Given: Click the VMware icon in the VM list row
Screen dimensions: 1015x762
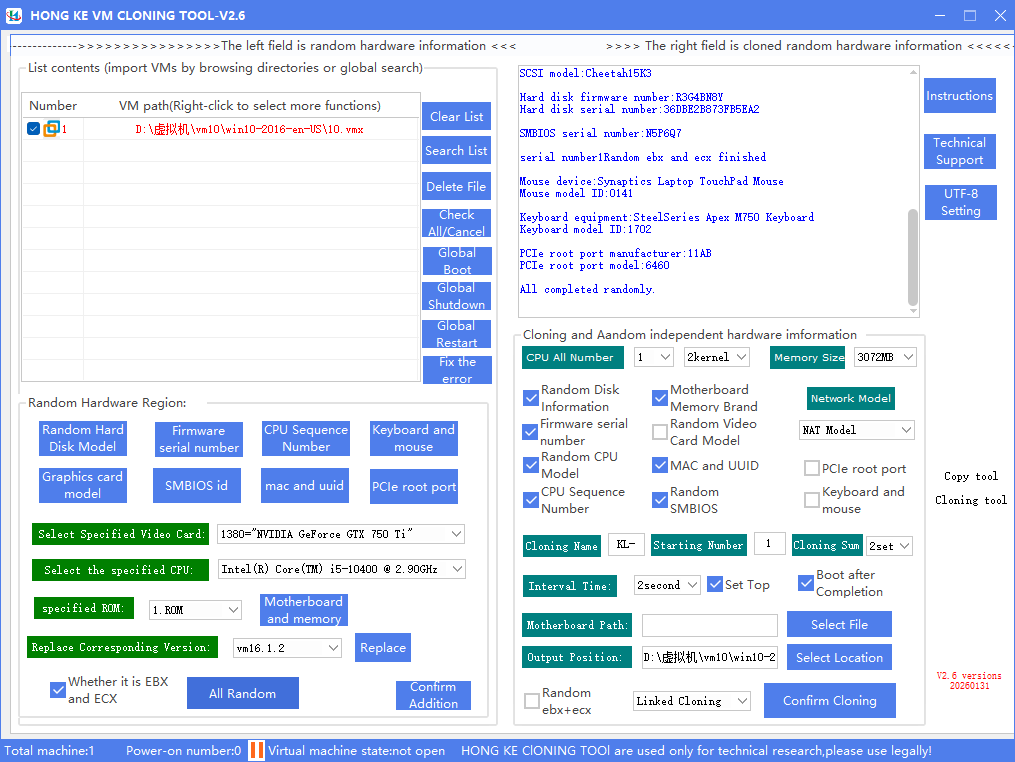Looking at the screenshot, I should (51, 129).
